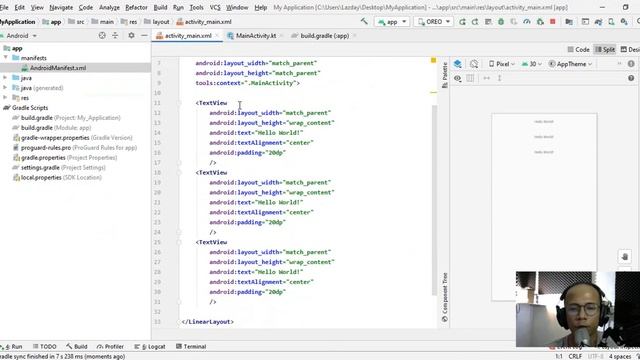
Task: Open the SDK Manager icon
Action: (624, 22)
